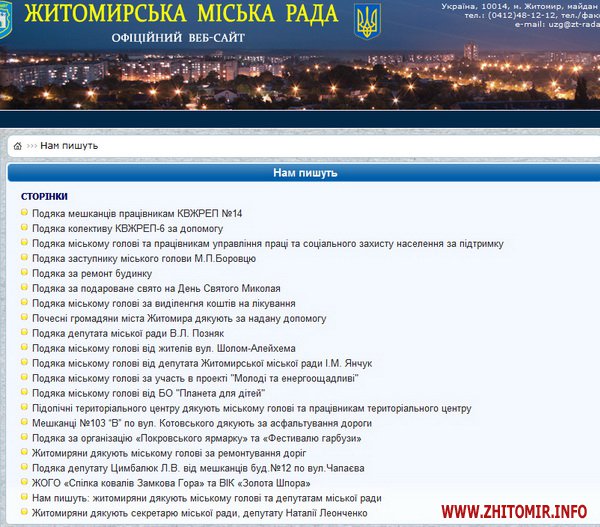This screenshot has height=527, width=600.
Task: Open 'Подяка міському голові за виділення коштів на лікування'
Action: 163,303
